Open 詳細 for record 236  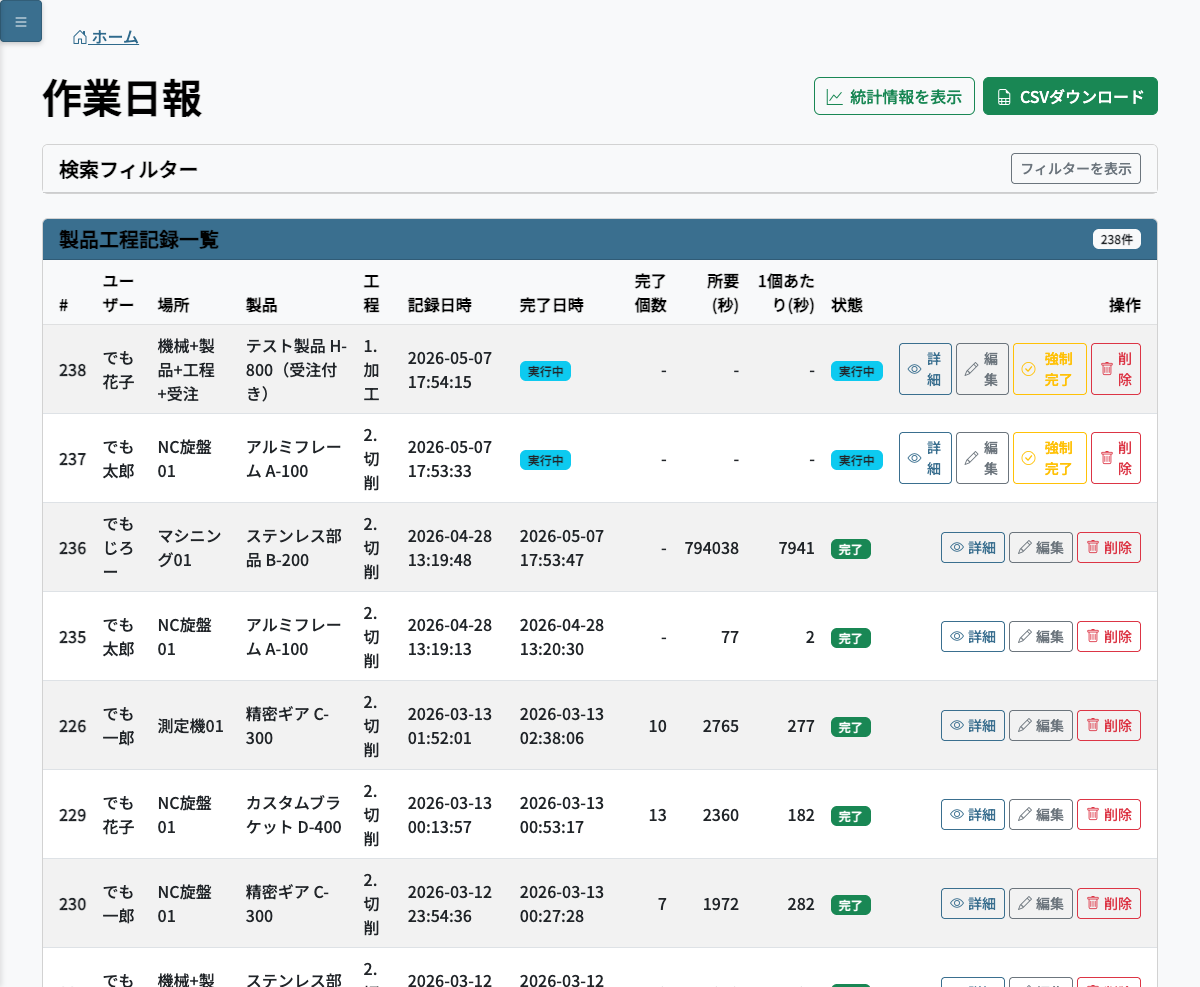973,547
